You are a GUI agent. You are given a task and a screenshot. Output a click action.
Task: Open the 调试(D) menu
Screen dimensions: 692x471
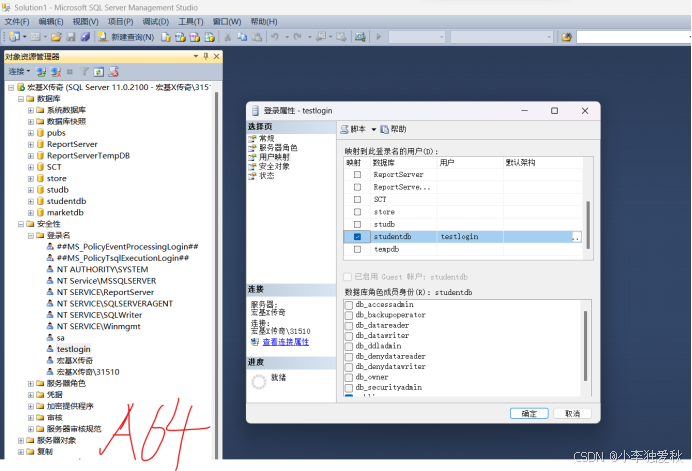point(156,22)
